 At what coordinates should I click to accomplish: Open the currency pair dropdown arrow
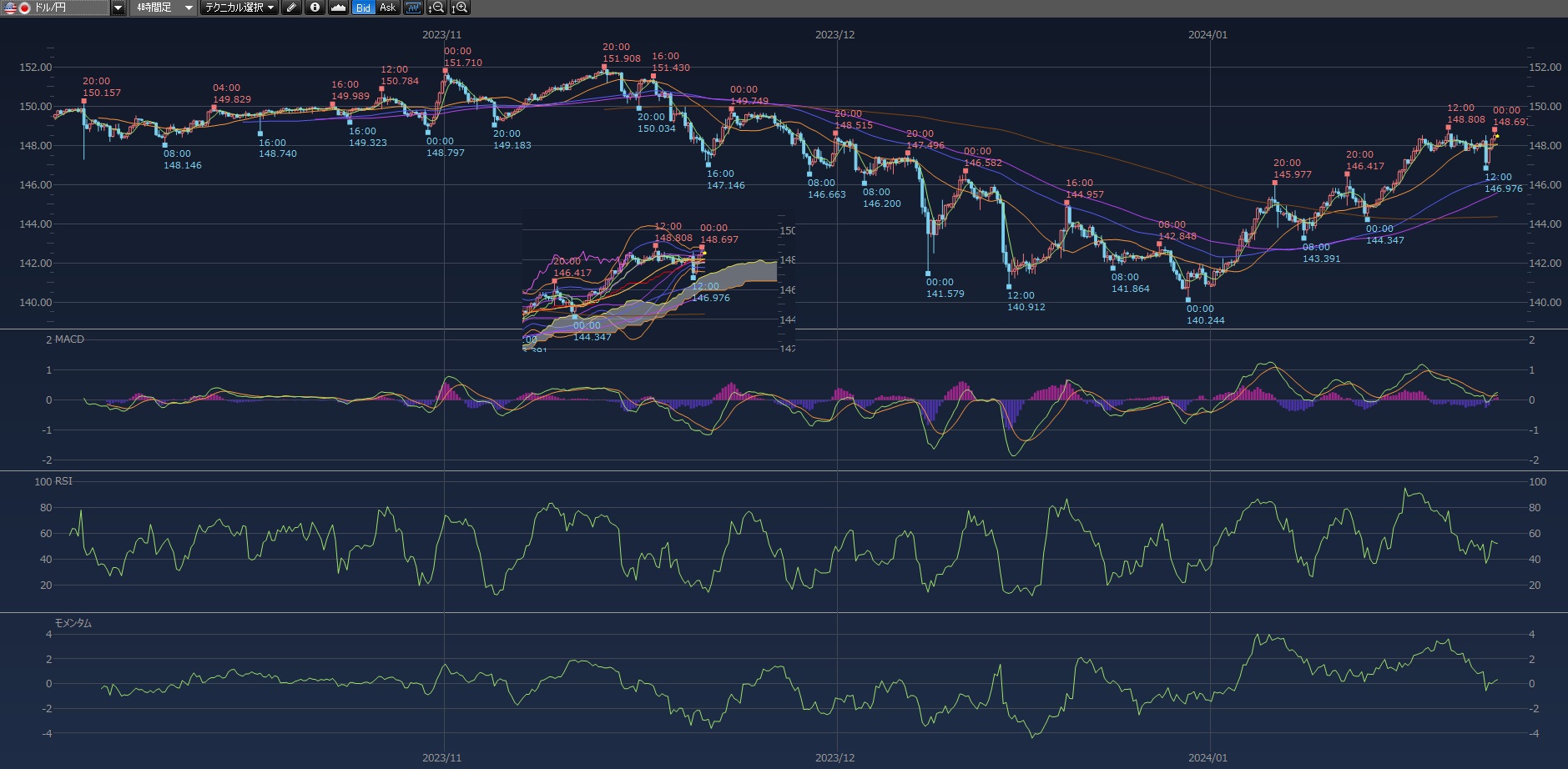118,8
